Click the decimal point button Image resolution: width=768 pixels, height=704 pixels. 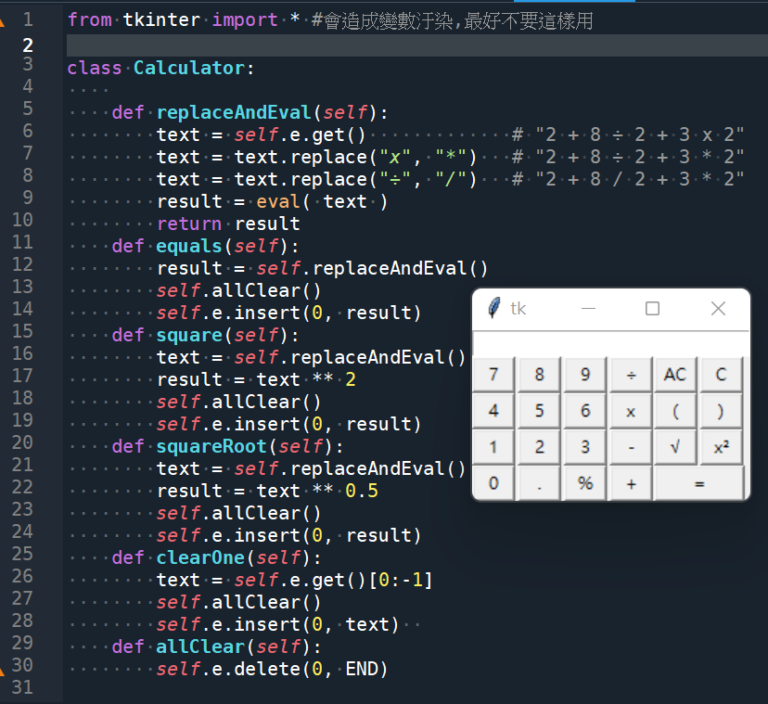[539, 484]
